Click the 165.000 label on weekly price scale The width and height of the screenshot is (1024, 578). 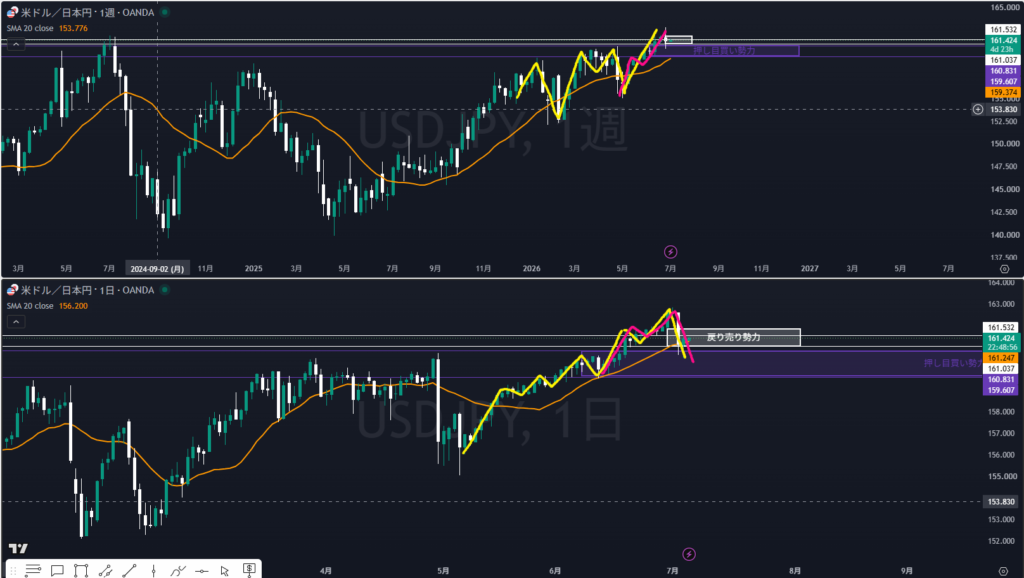click(1005, 7)
